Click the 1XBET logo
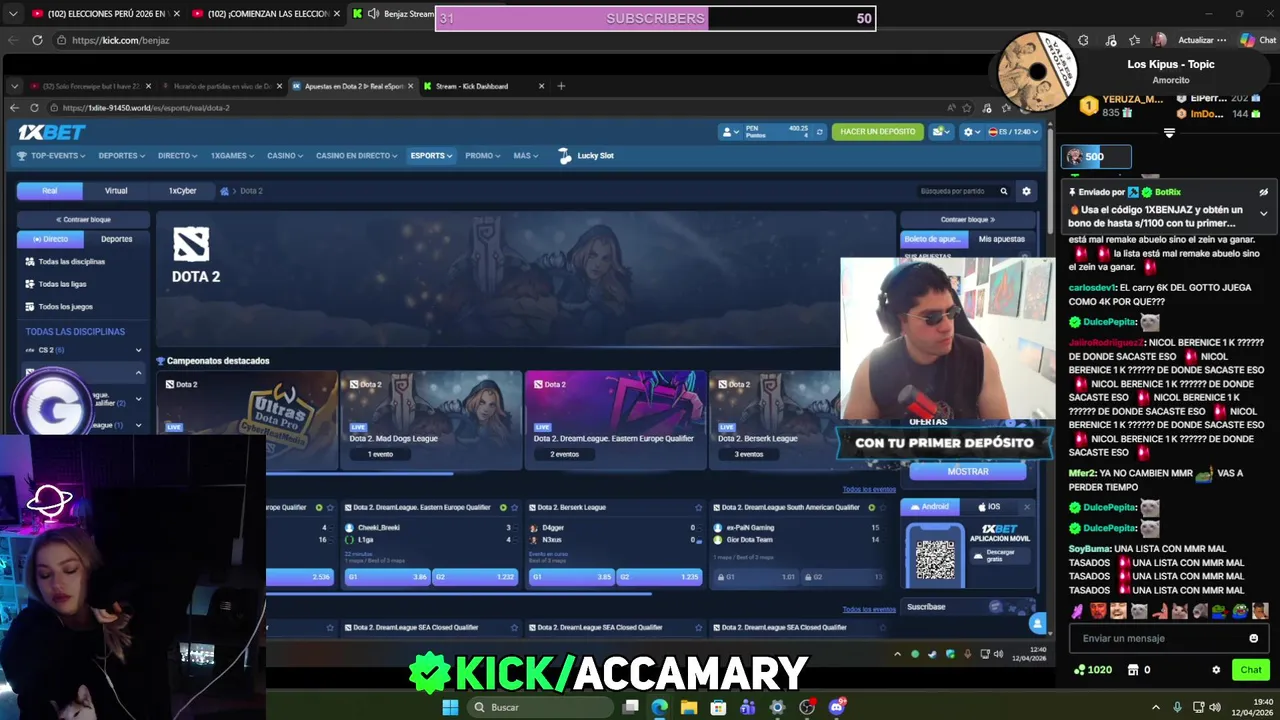Viewport: 1280px width, 720px height. pyautogui.click(x=52, y=132)
